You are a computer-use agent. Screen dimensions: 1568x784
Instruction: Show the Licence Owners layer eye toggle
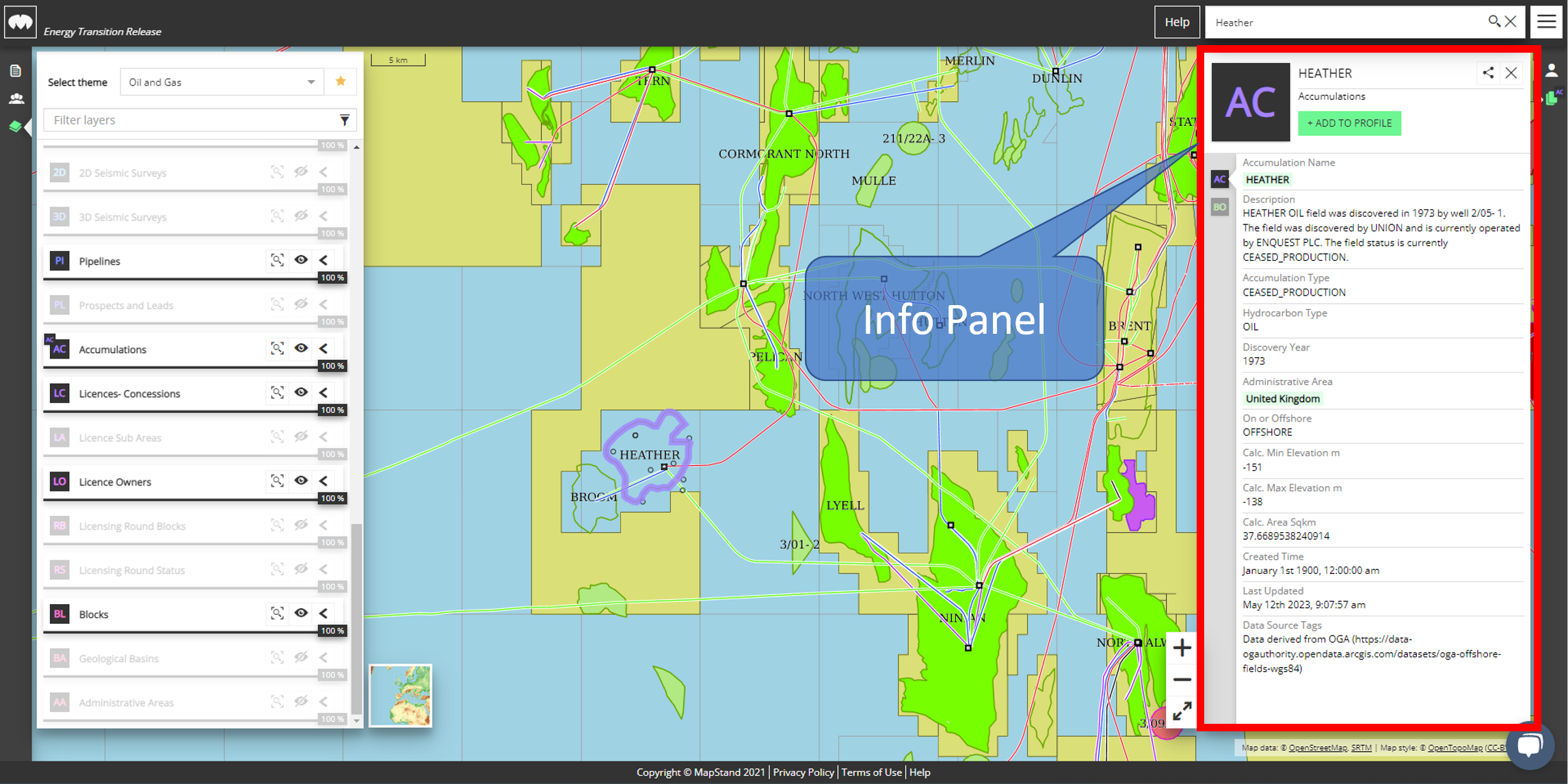(x=301, y=481)
